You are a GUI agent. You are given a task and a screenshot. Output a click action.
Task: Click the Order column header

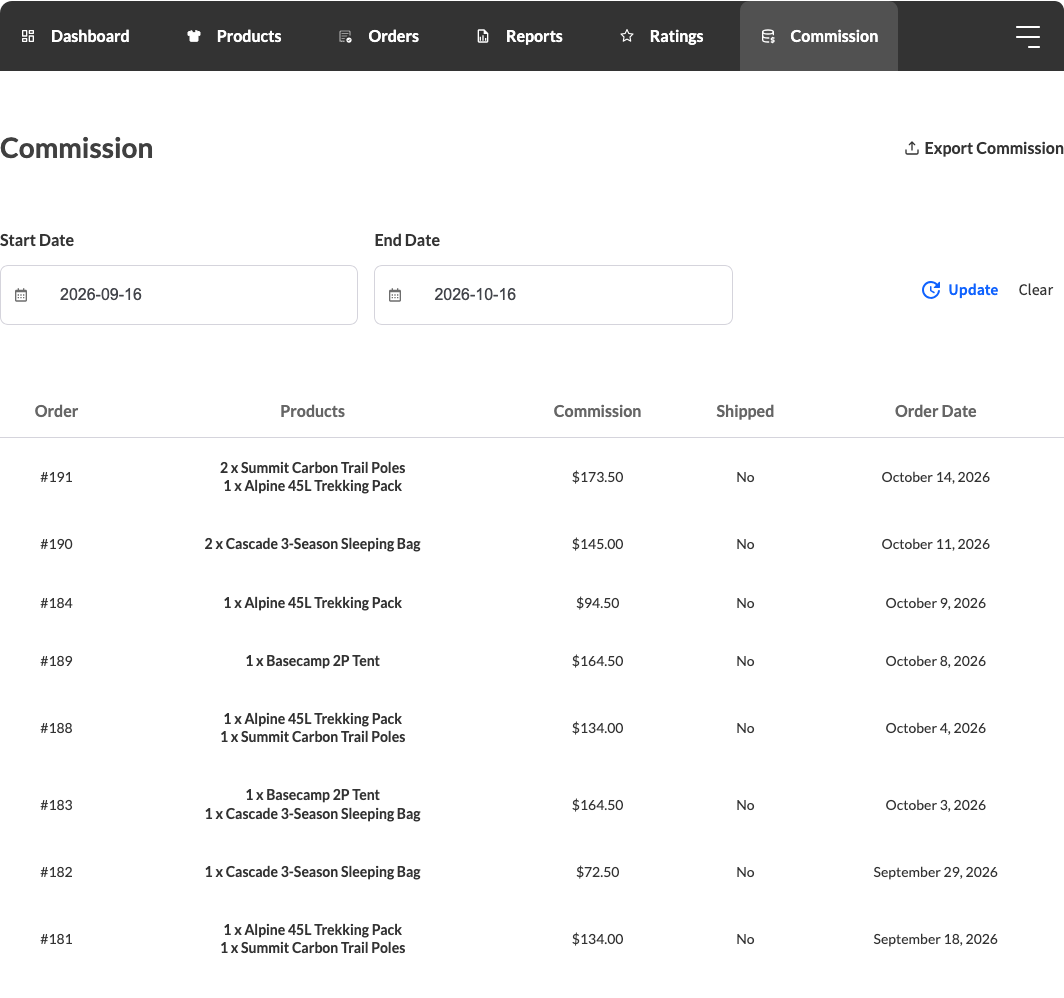(x=56, y=411)
